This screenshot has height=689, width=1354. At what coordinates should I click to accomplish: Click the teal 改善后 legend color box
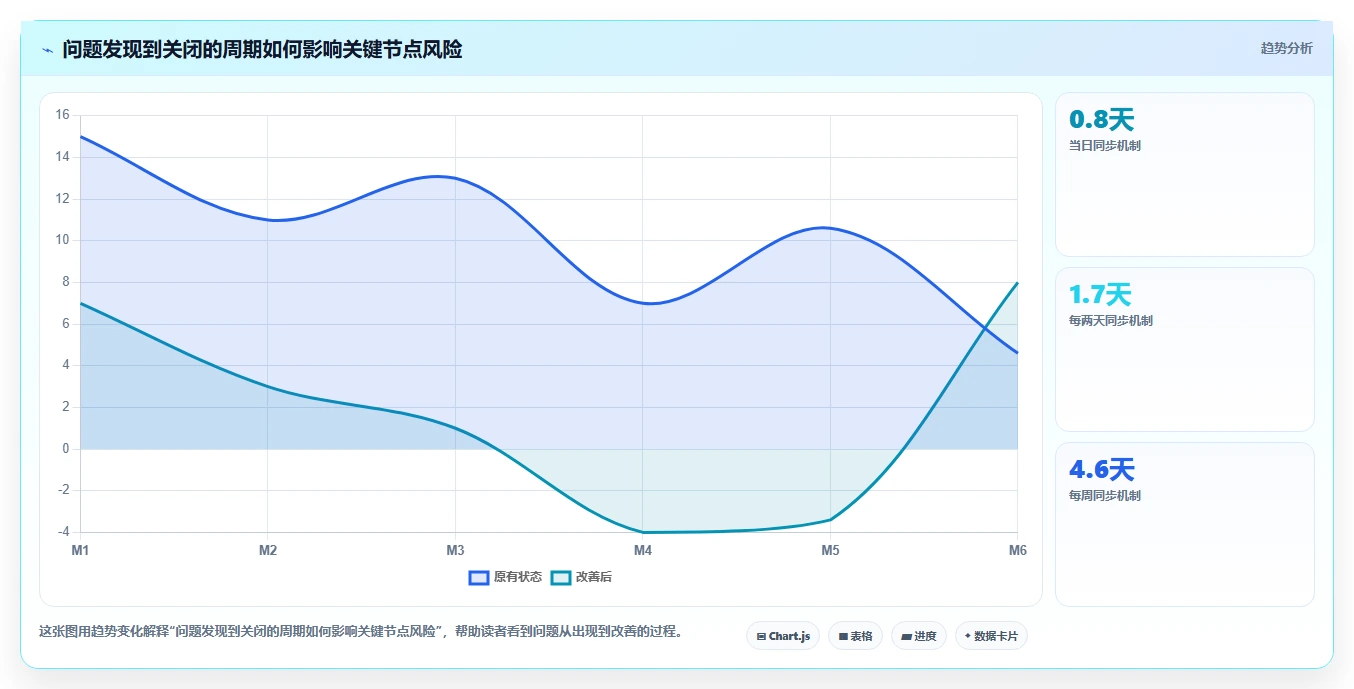(561, 577)
